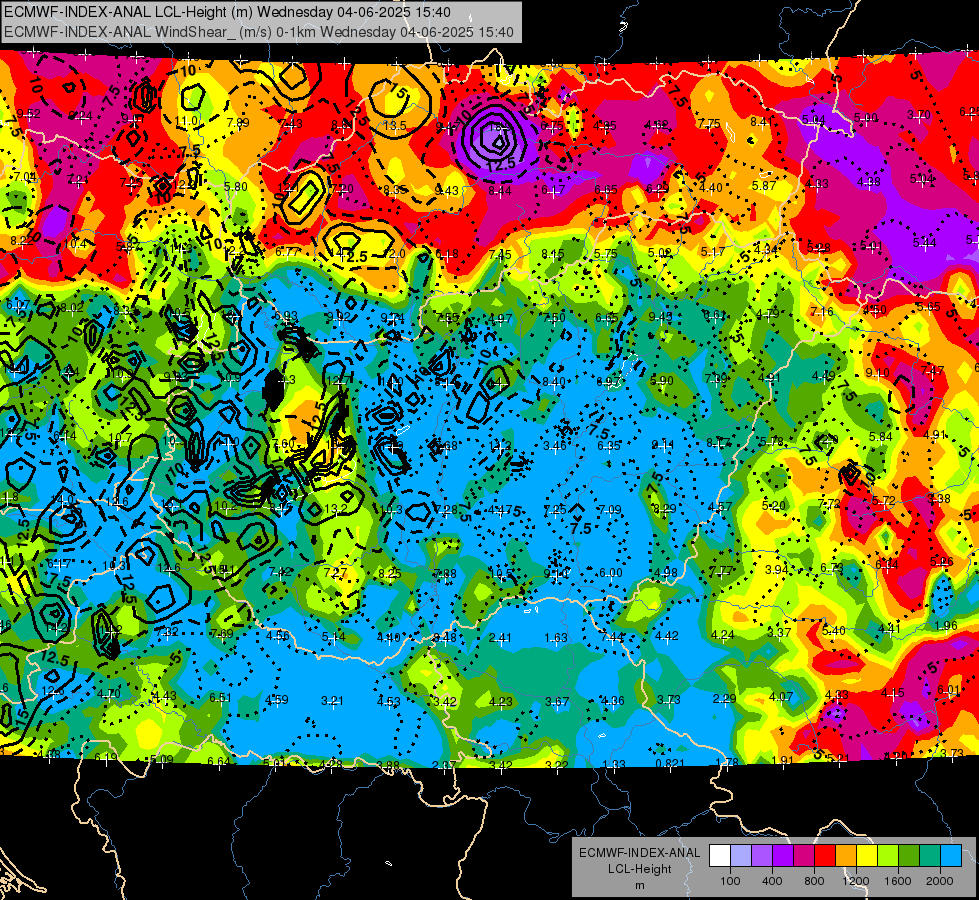The image size is (979, 900).
Task: Click the red legend color swatch
Action: 825,856
